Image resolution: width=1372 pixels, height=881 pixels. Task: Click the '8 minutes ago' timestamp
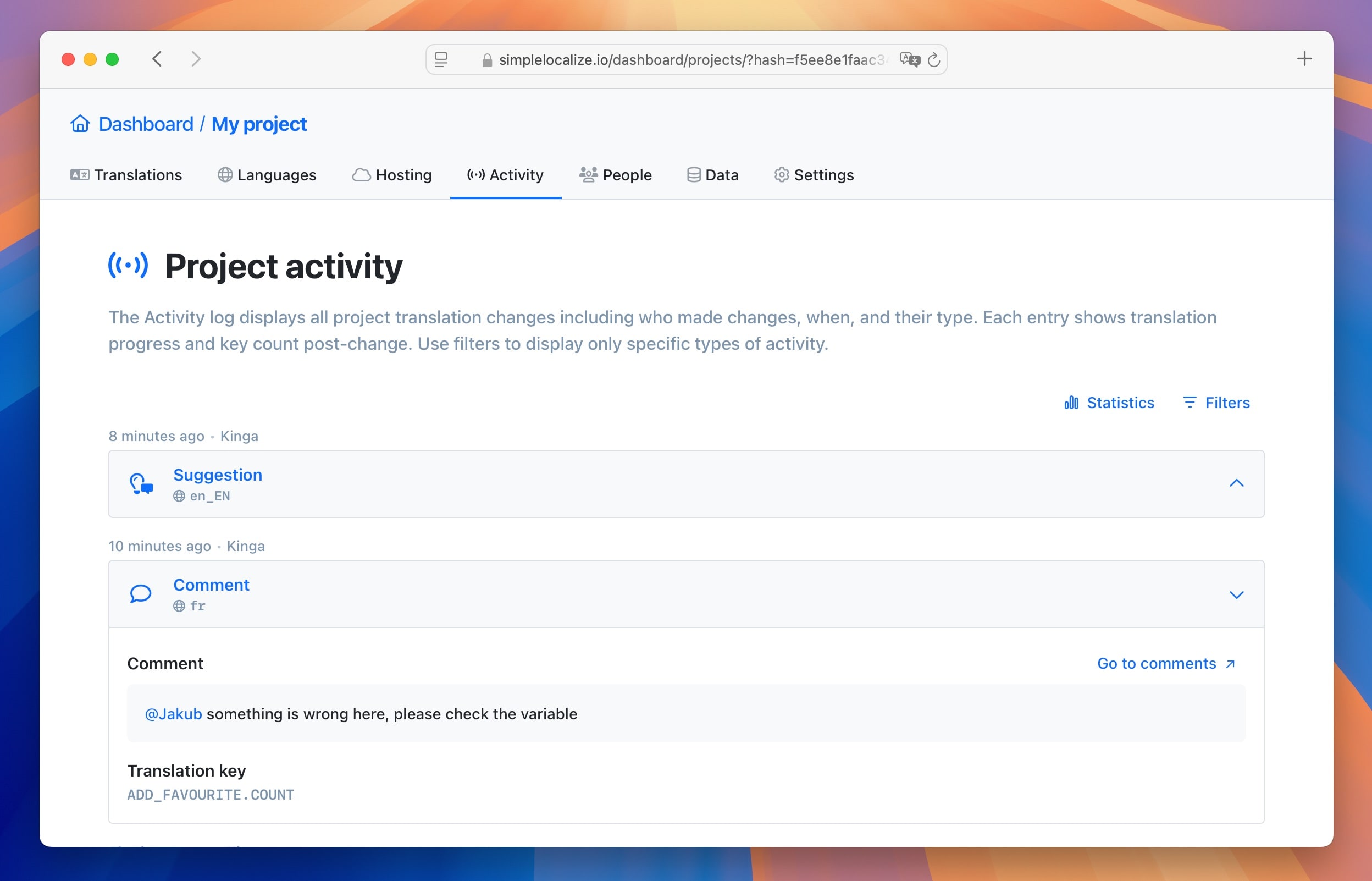[157, 436]
